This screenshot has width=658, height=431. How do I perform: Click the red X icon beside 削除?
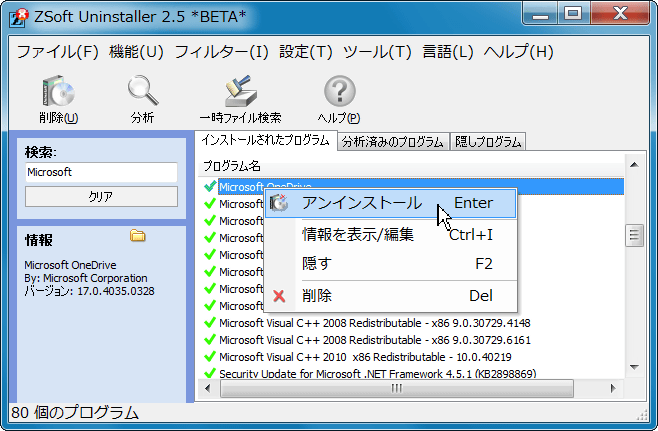click(279, 296)
